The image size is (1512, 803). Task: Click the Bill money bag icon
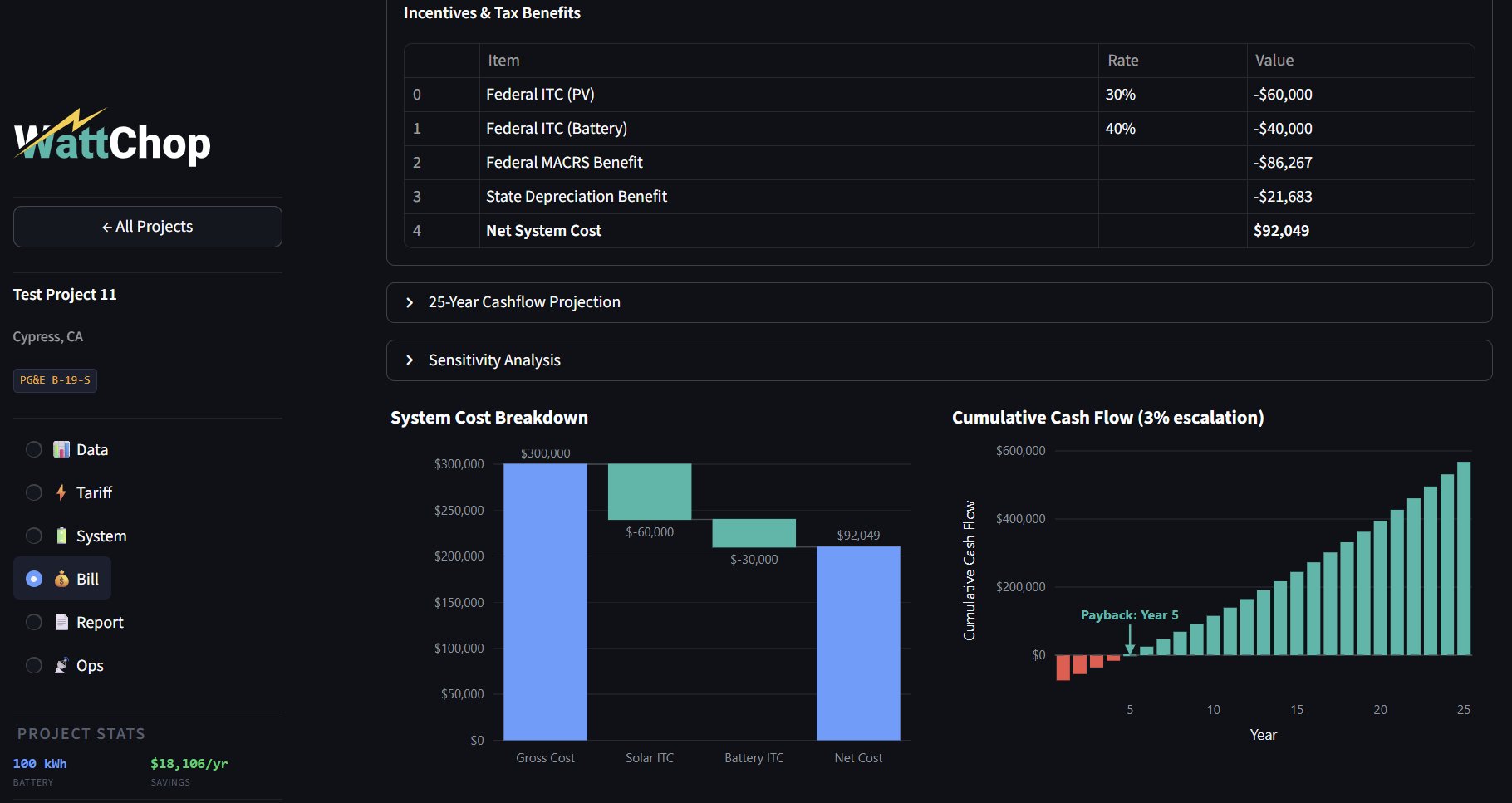point(61,579)
